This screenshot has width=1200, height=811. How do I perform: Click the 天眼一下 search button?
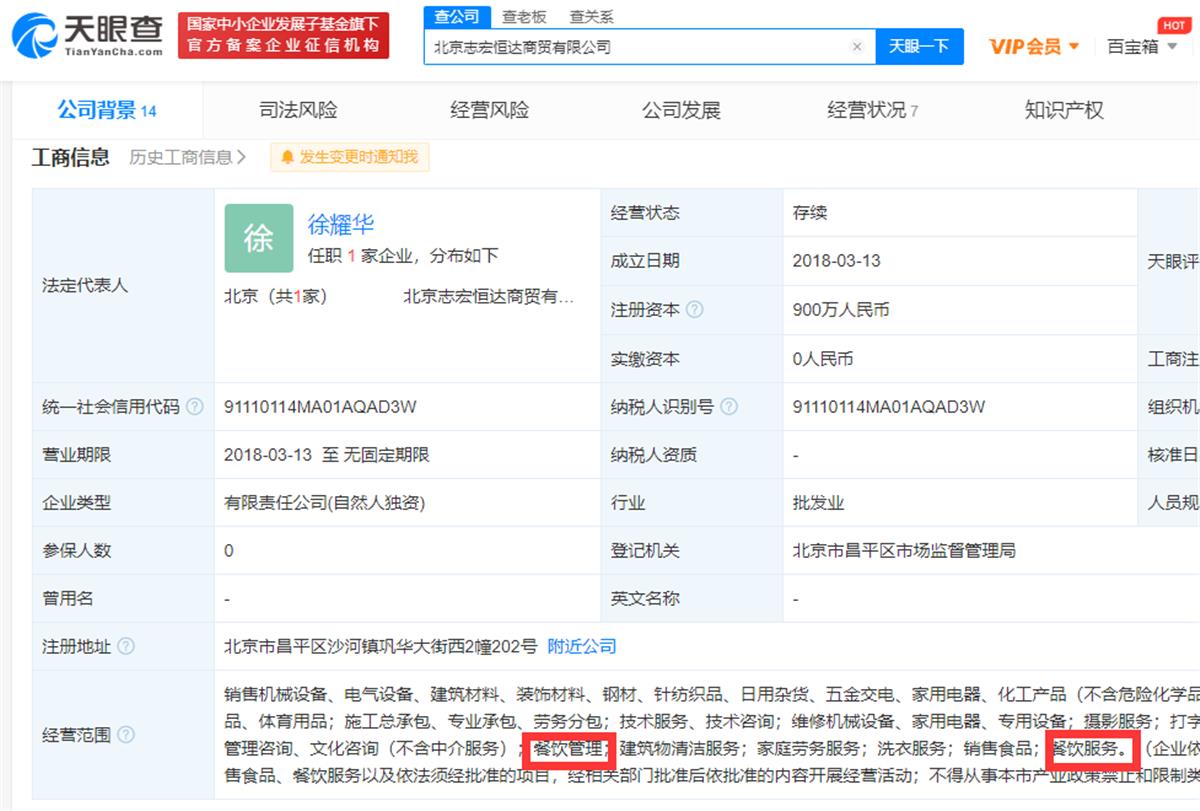click(920, 47)
